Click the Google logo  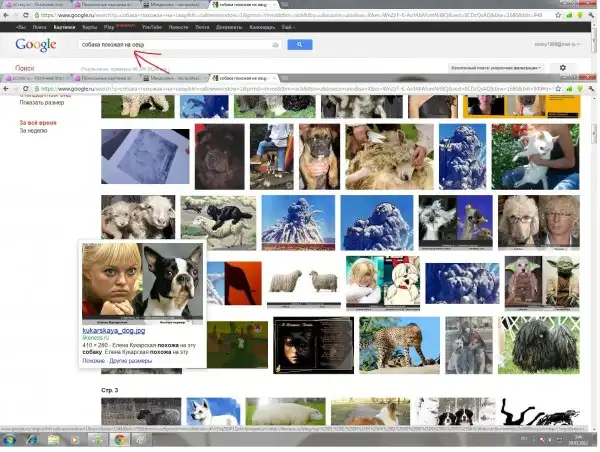tap(35, 45)
